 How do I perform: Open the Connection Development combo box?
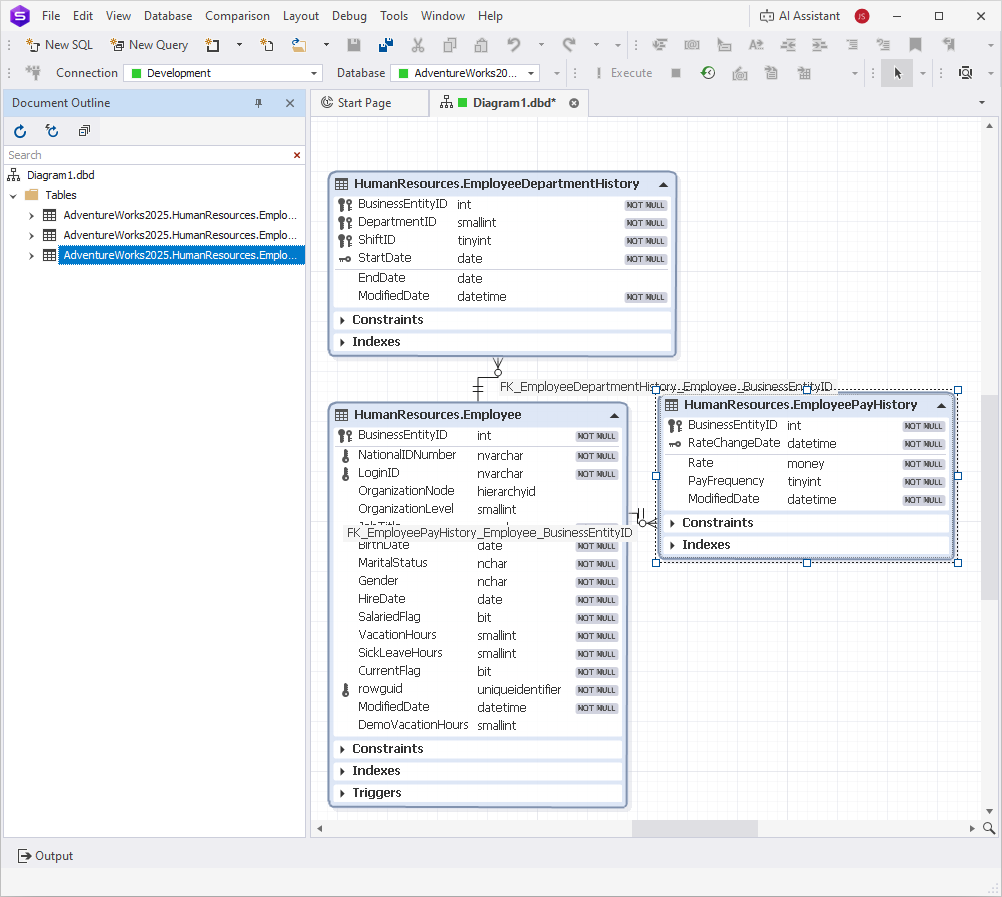click(223, 73)
